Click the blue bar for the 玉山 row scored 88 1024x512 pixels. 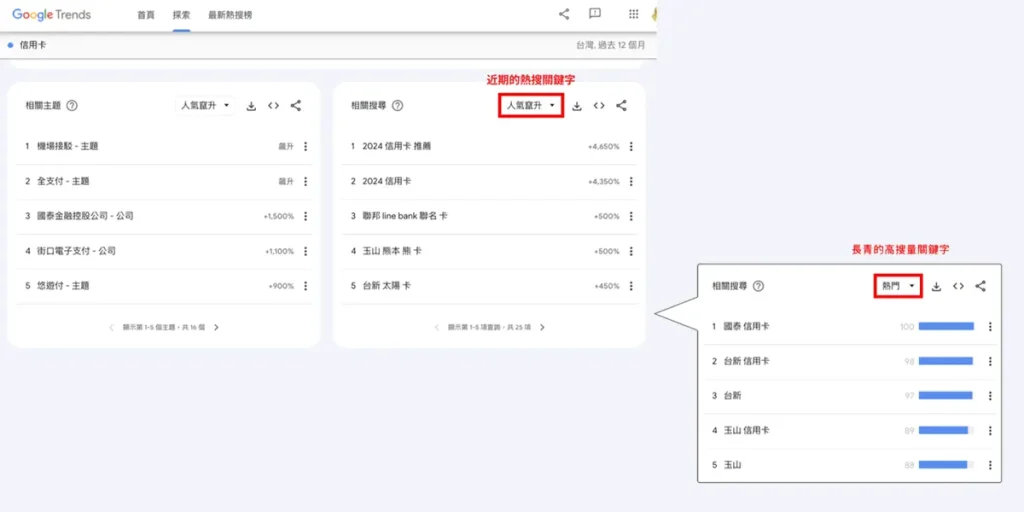(943, 465)
